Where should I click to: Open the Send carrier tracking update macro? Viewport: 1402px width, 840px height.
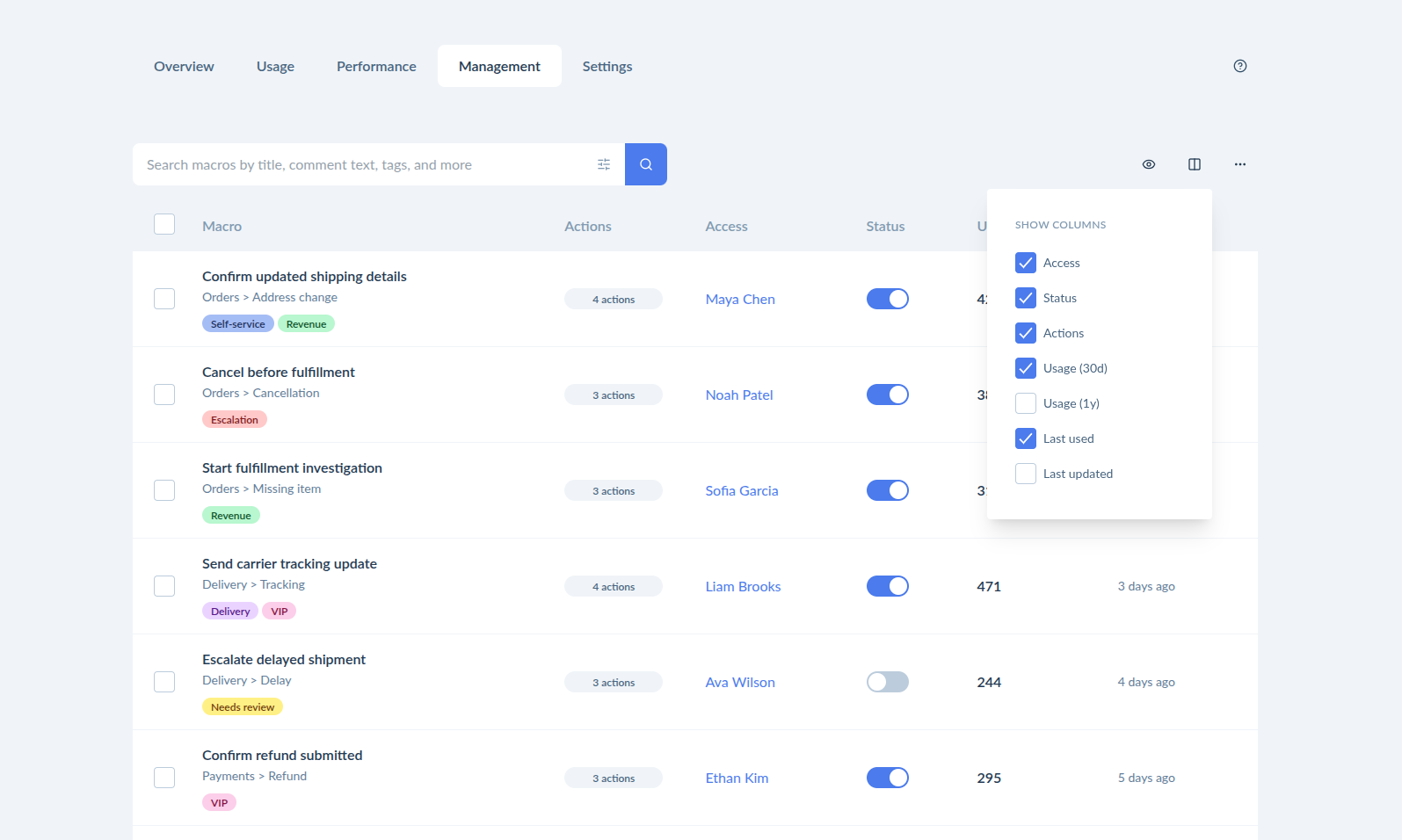coord(289,563)
